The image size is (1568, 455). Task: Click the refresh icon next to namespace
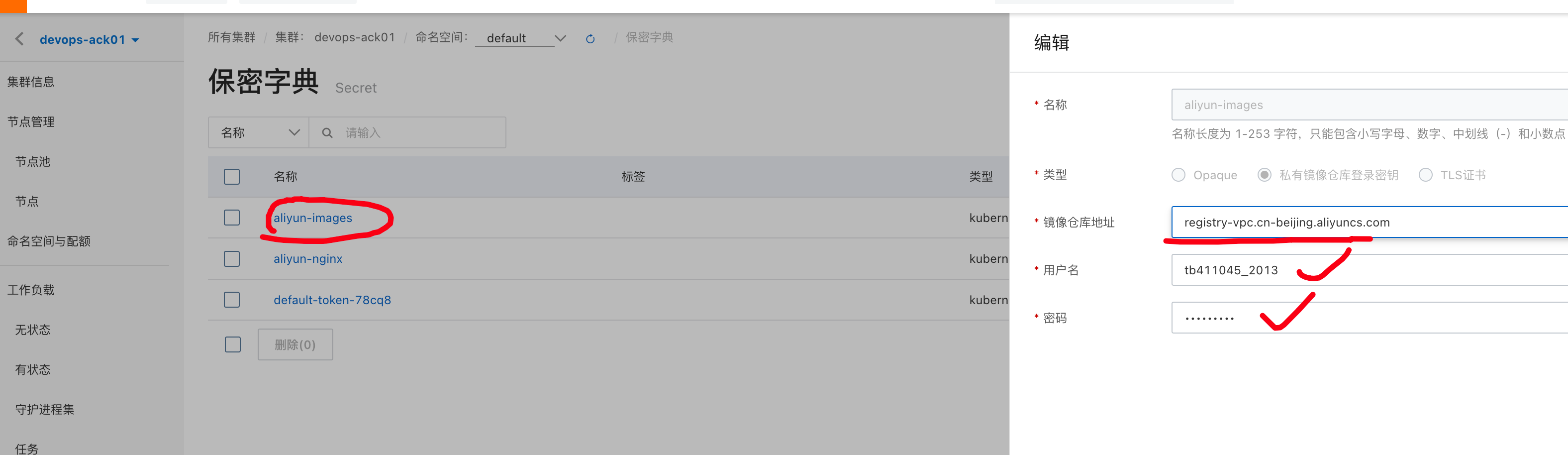(590, 39)
